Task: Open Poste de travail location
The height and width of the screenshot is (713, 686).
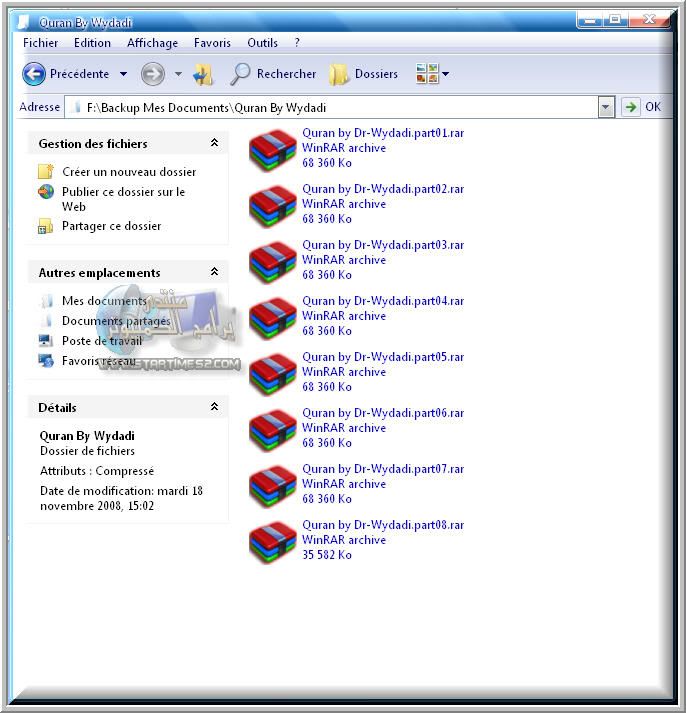Action: click(101, 341)
